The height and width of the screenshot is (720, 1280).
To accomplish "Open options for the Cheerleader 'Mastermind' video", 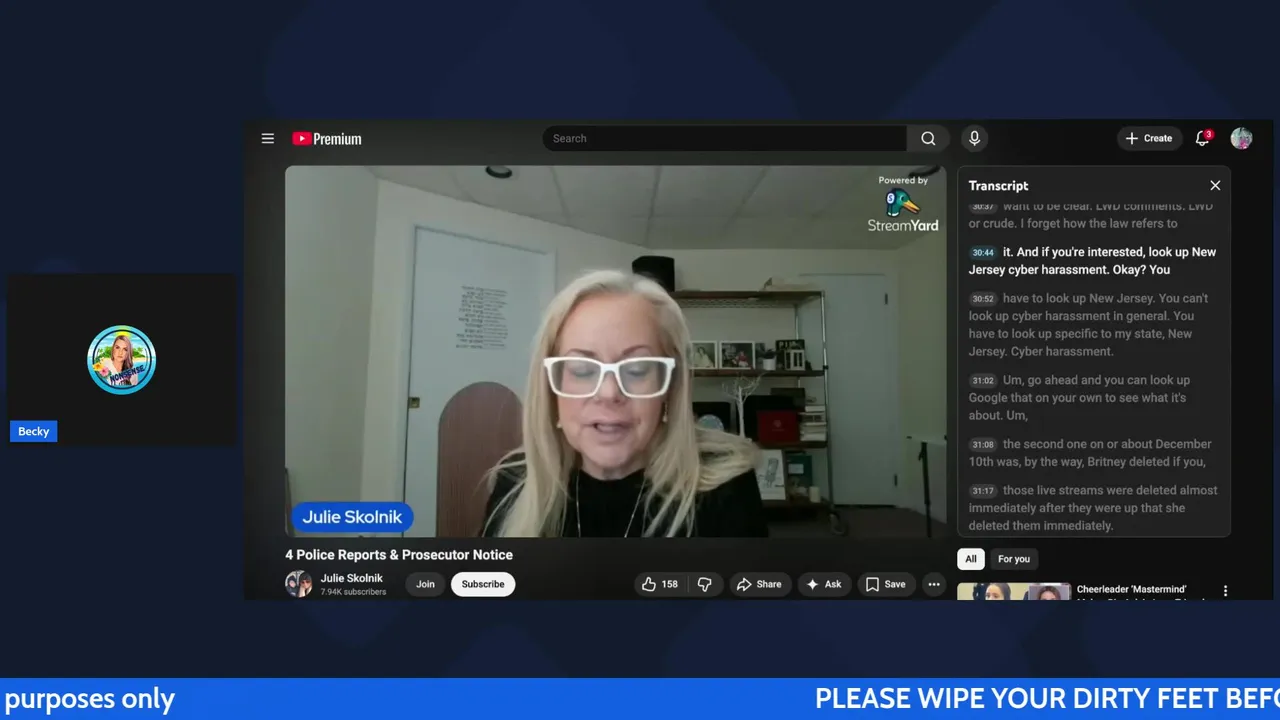I will click(1225, 591).
